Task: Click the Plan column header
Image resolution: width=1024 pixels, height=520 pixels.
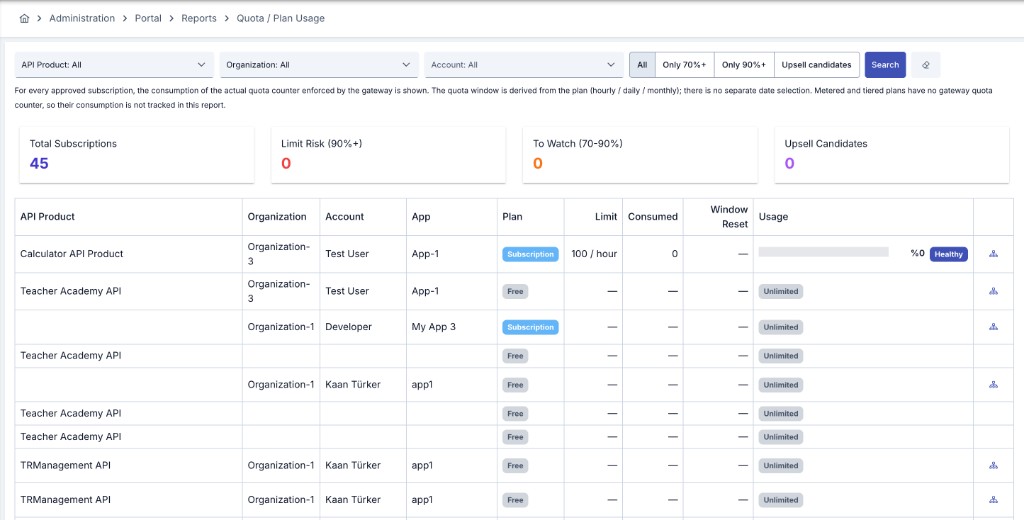Action: pos(530,217)
